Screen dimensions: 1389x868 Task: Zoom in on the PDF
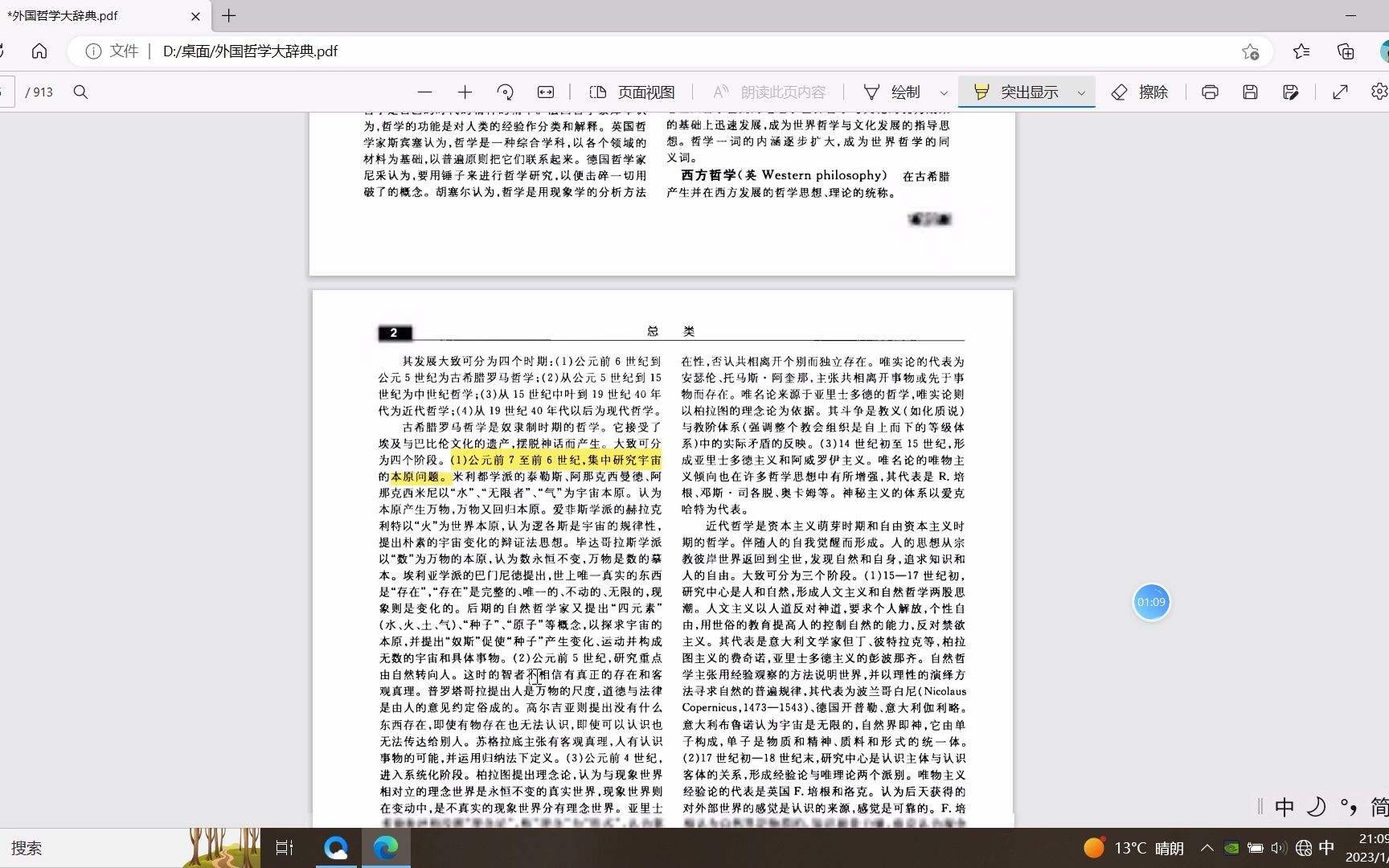(465, 92)
